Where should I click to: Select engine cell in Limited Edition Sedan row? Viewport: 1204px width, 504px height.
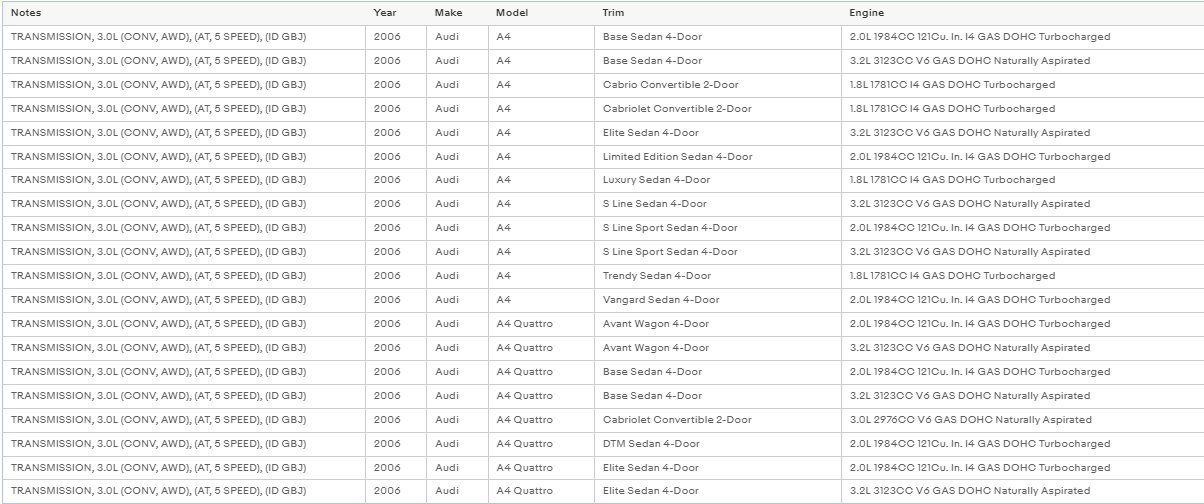1023,157
